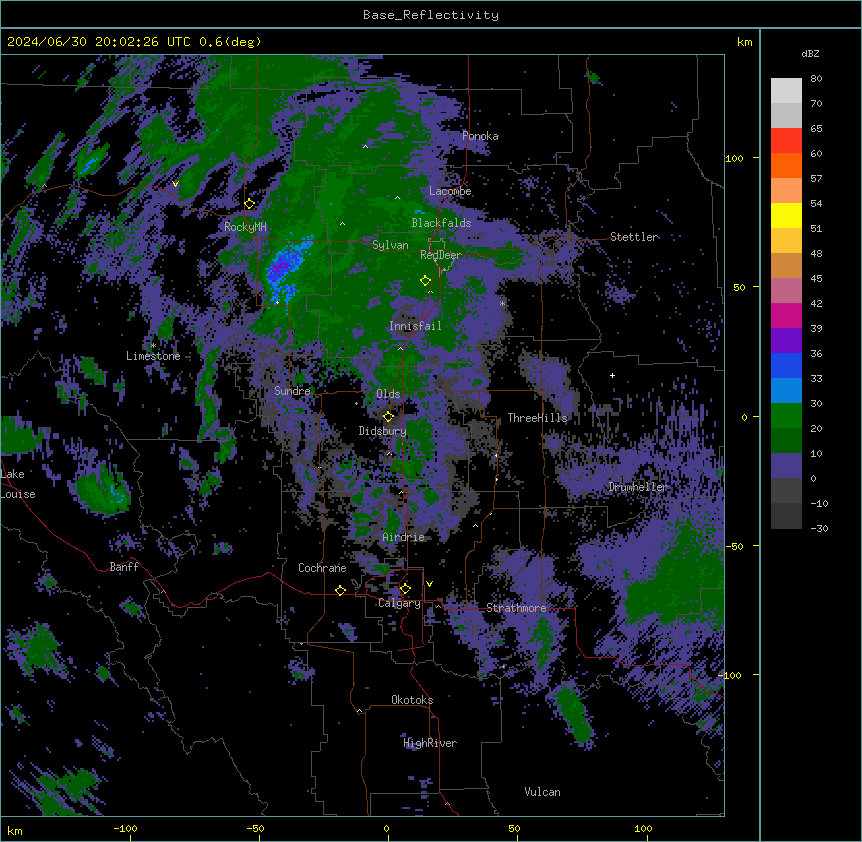Click the Drumheller city label

coord(638,487)
